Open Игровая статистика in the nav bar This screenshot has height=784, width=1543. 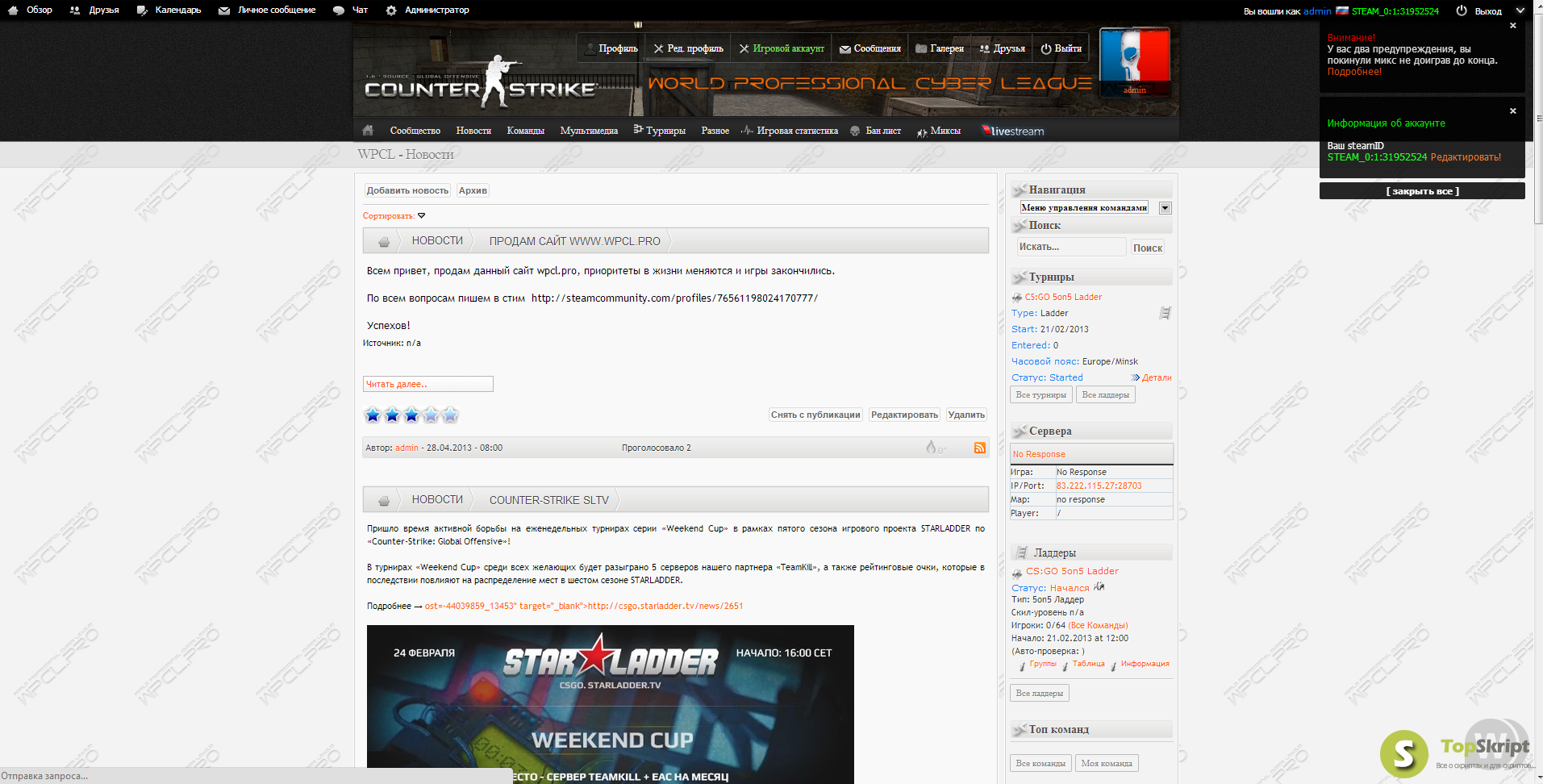click(790, 131)
